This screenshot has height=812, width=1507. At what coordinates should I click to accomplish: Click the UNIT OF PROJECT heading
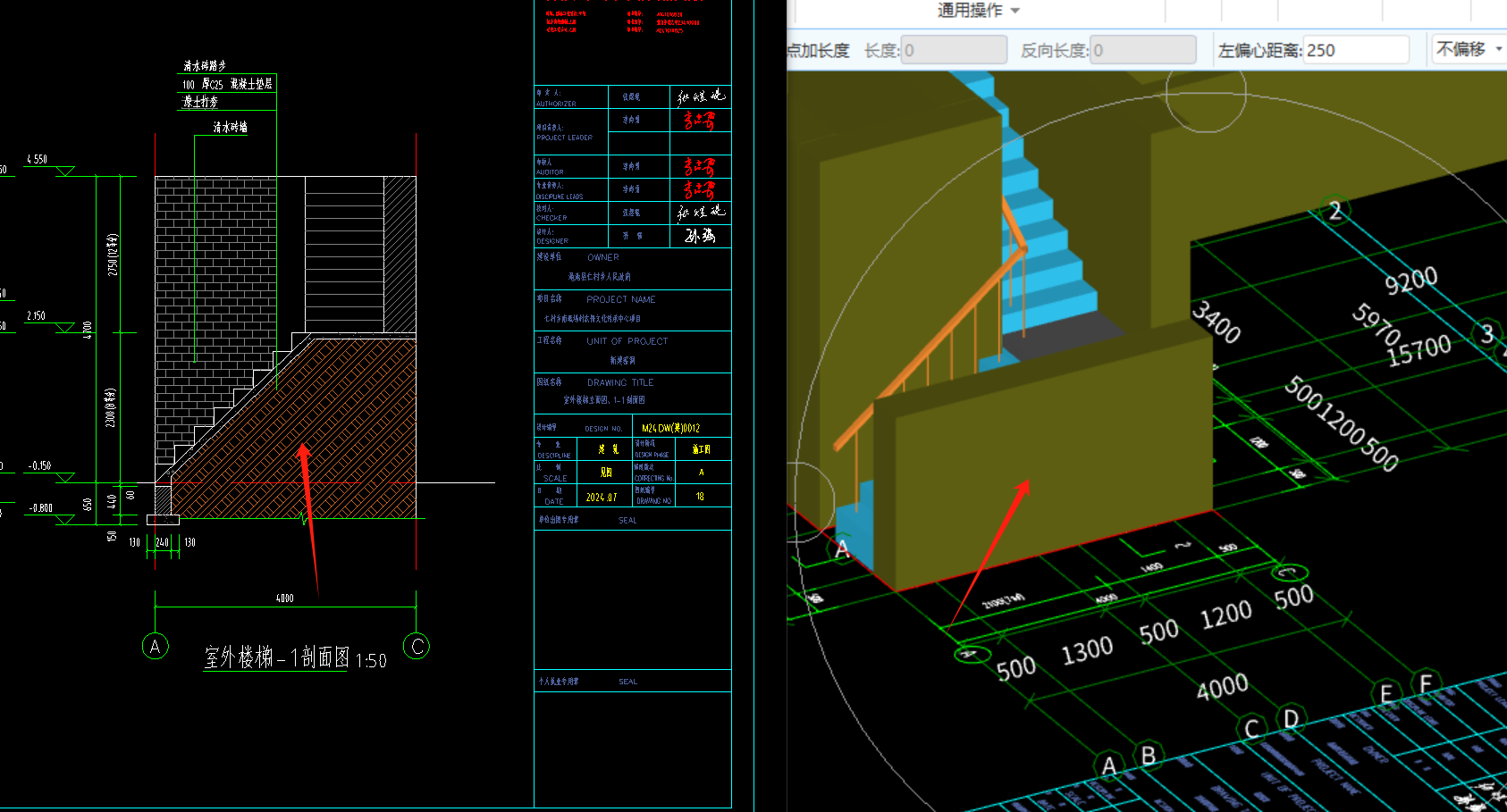click(x=627, y=341)
